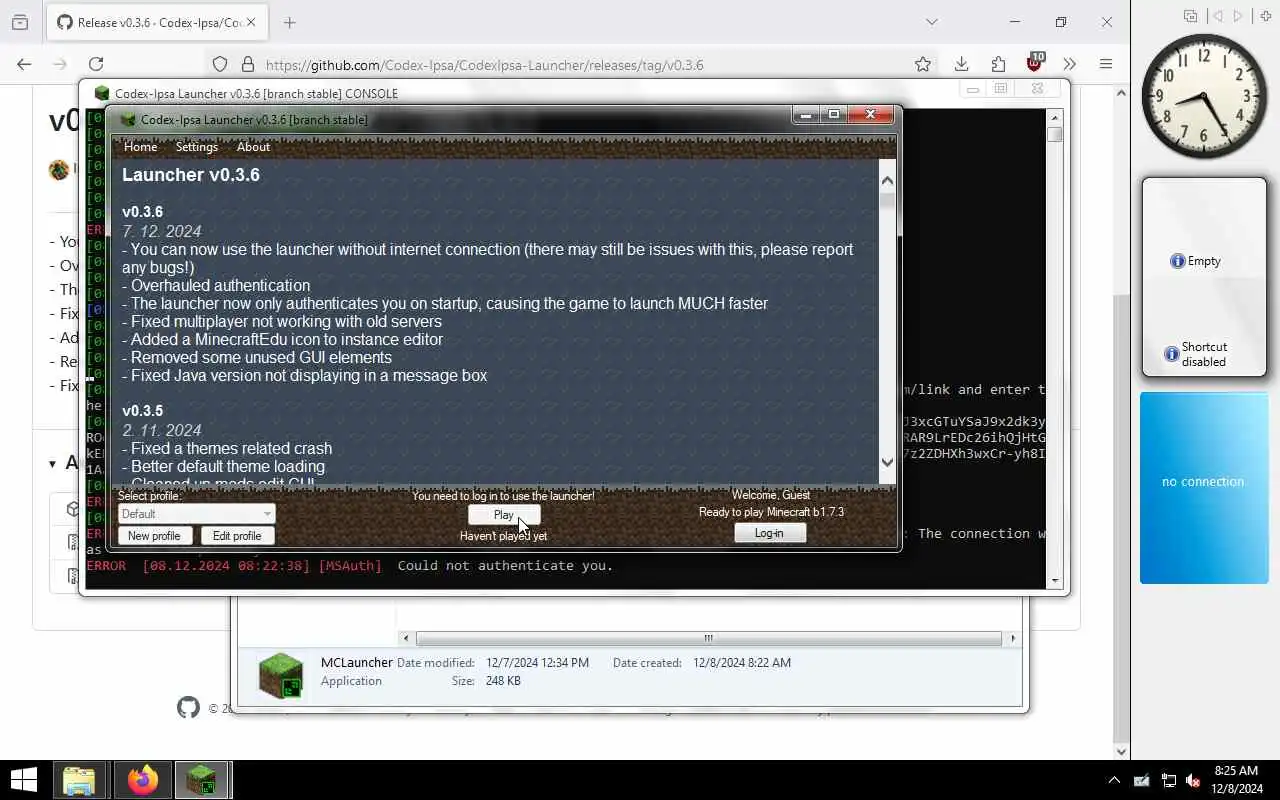The image size is (1280, 800).
Task: Open the About menu in the launcher
Action: coord(253,147)
